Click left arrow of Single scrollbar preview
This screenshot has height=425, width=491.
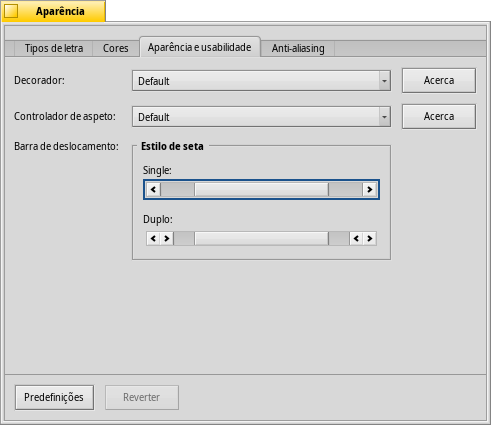coord(153,190)
